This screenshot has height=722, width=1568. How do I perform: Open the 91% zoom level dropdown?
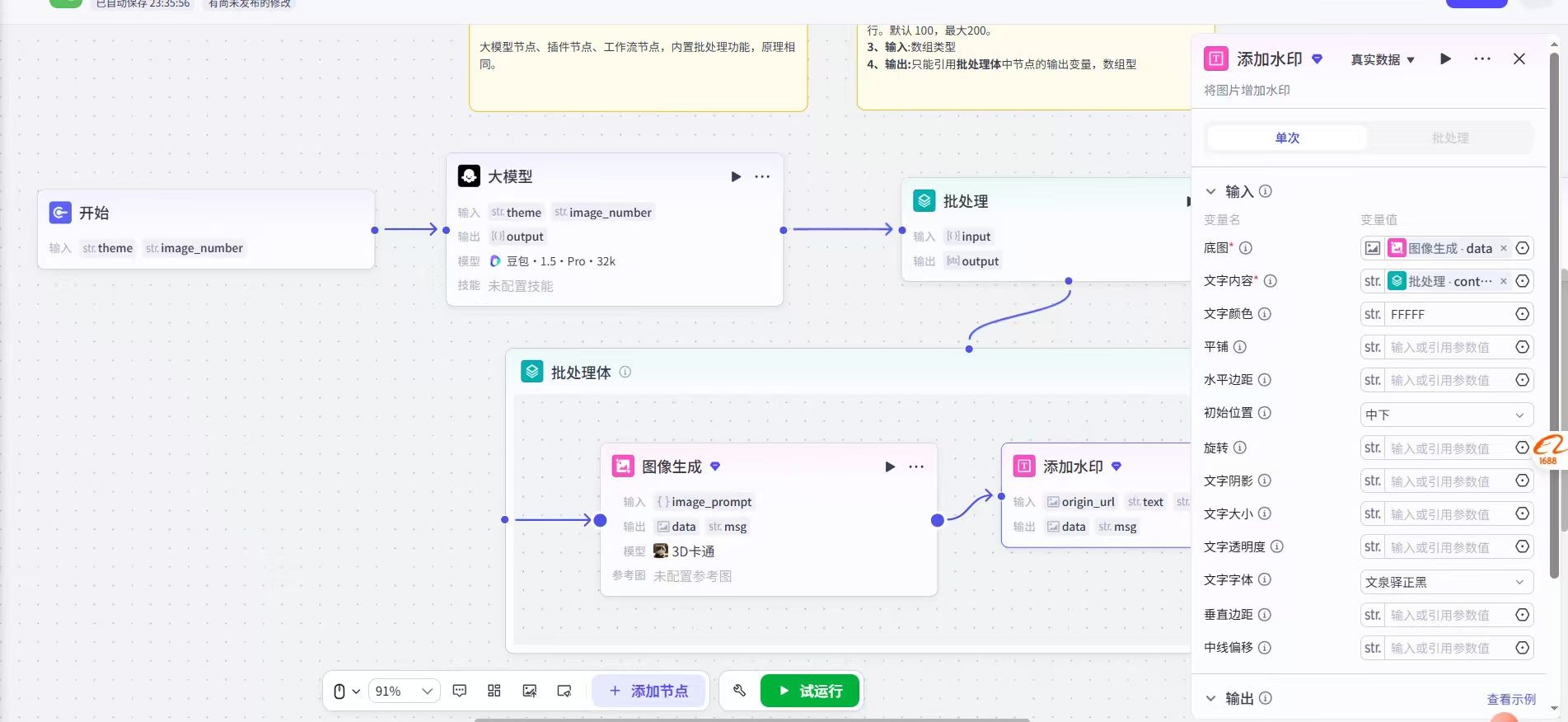404,691
